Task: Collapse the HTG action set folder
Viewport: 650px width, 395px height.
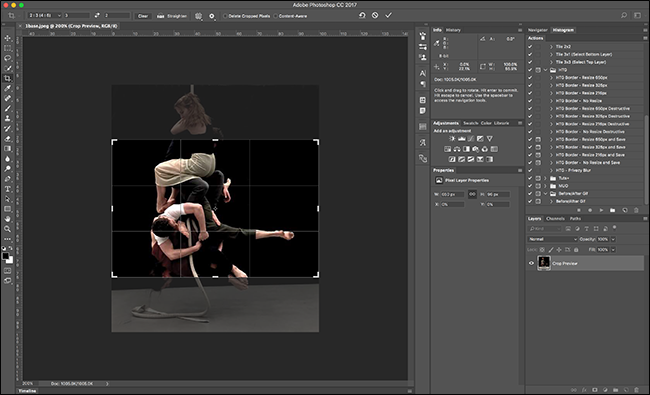Action: [546, 70]
